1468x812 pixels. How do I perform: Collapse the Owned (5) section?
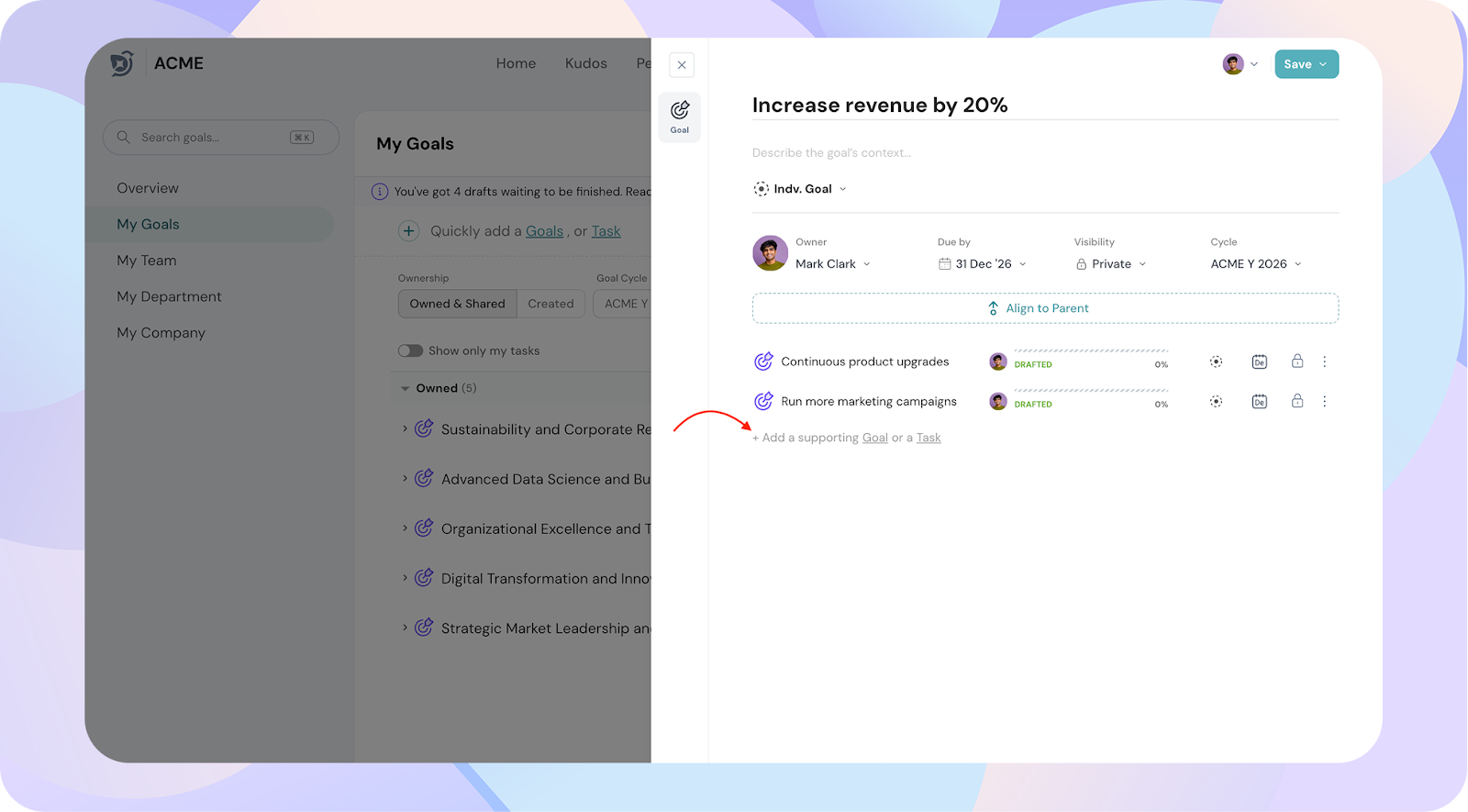point(405,388)
